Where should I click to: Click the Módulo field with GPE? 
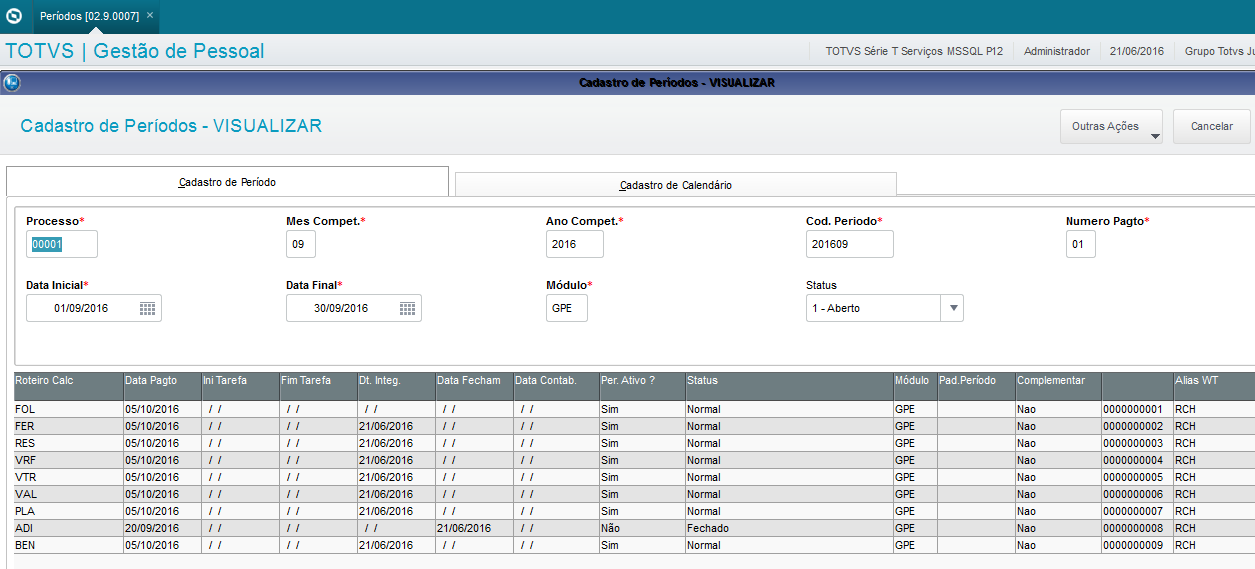pyautogui.click(x=567, y=308)
